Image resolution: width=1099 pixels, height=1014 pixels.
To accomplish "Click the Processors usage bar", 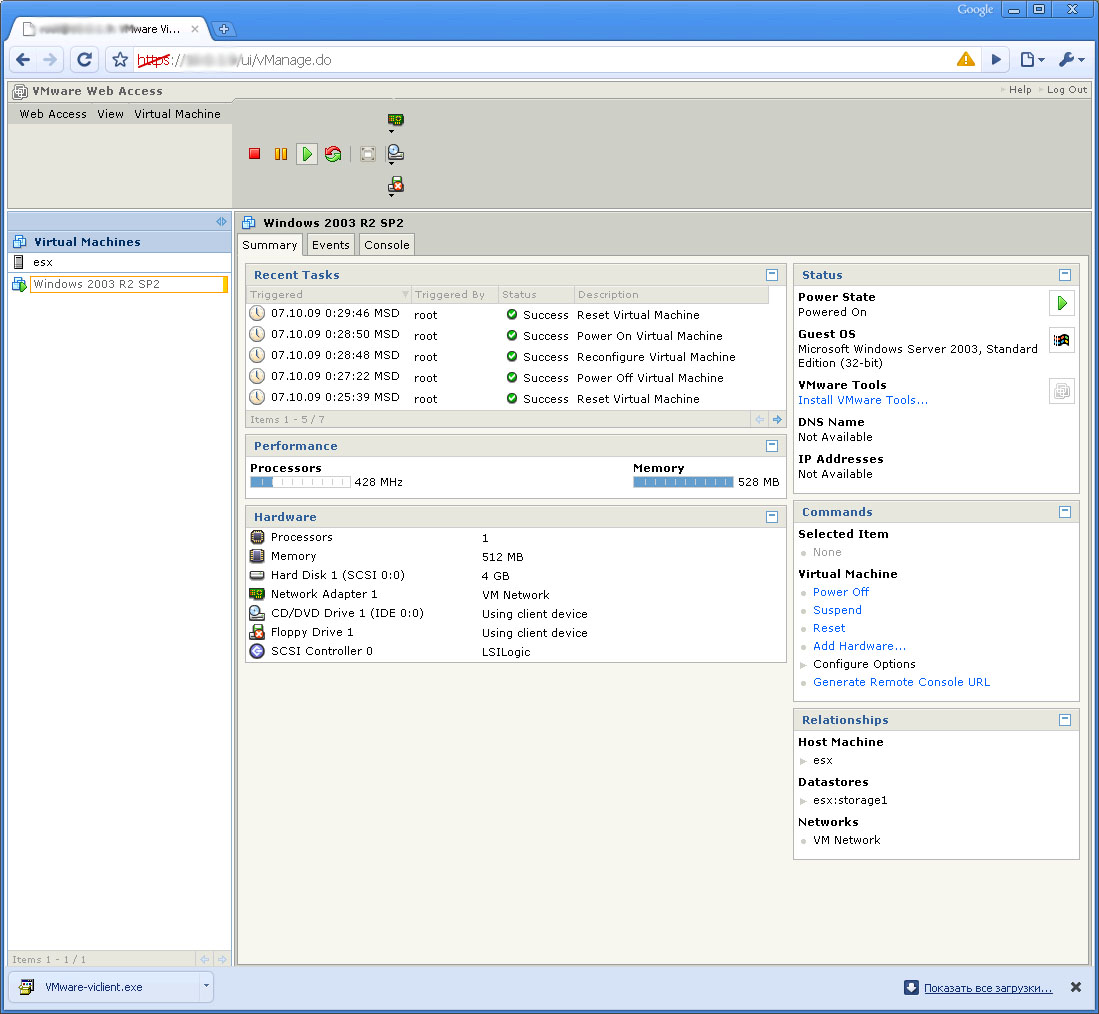I will [300, 482].
